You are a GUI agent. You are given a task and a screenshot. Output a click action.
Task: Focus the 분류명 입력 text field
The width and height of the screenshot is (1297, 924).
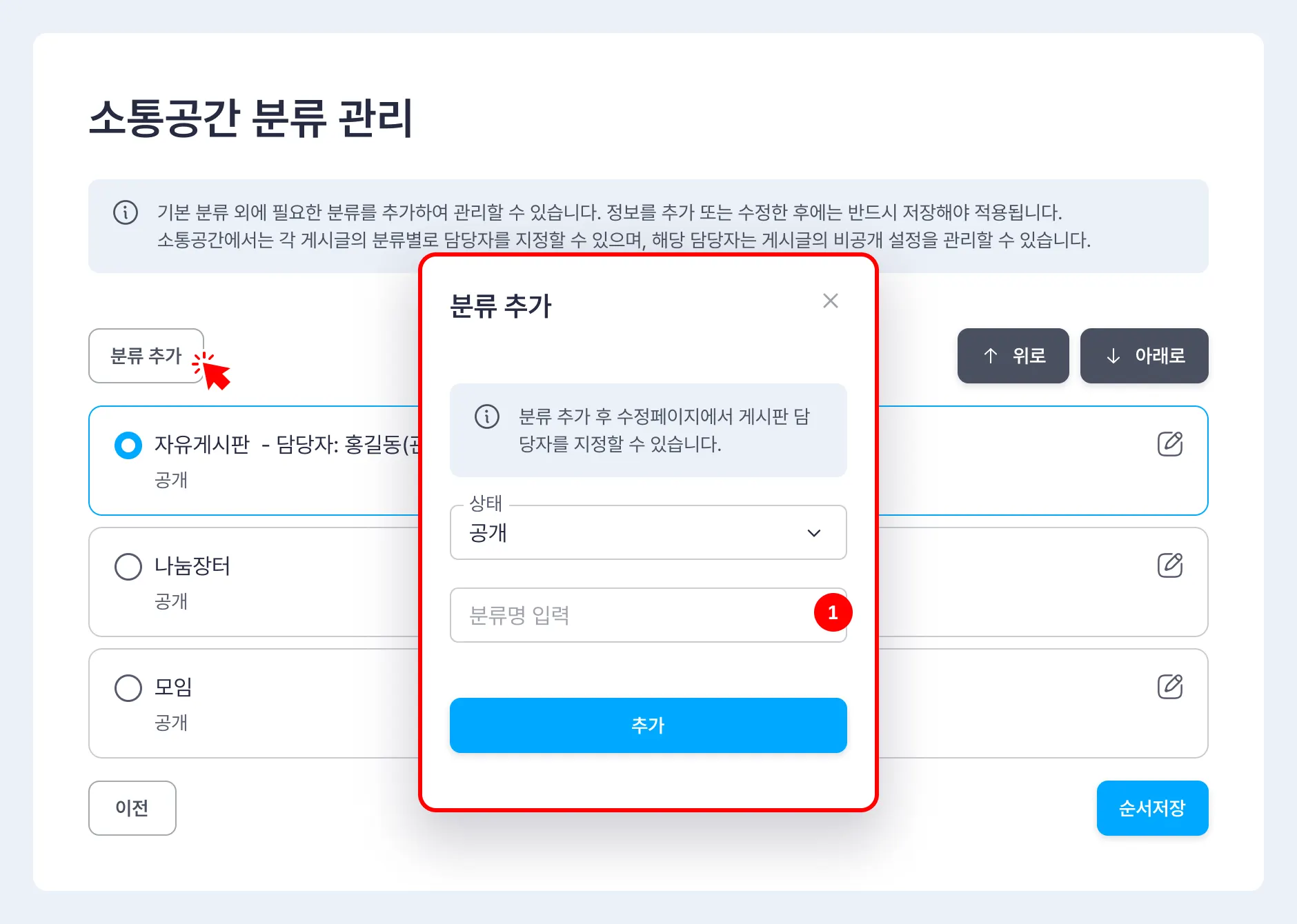628,615
